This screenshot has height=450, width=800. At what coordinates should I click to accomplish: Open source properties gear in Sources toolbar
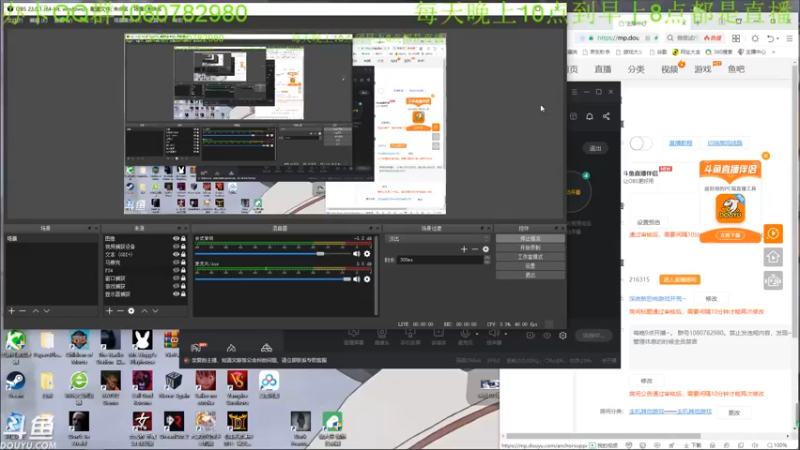pyautogui.click(x=131, y=311)
